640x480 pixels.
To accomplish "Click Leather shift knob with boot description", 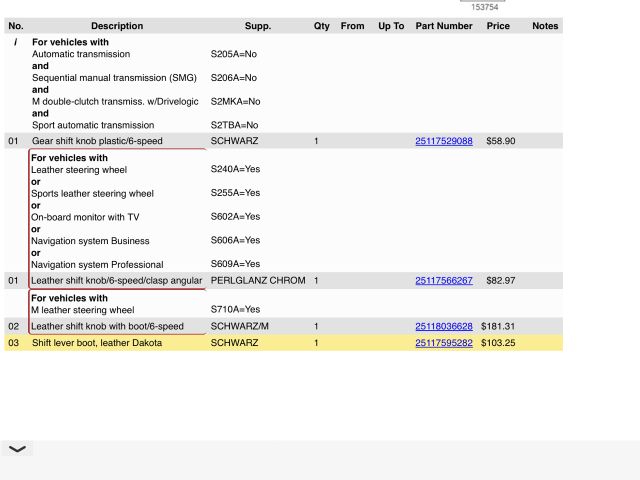I will click(108, 327).
